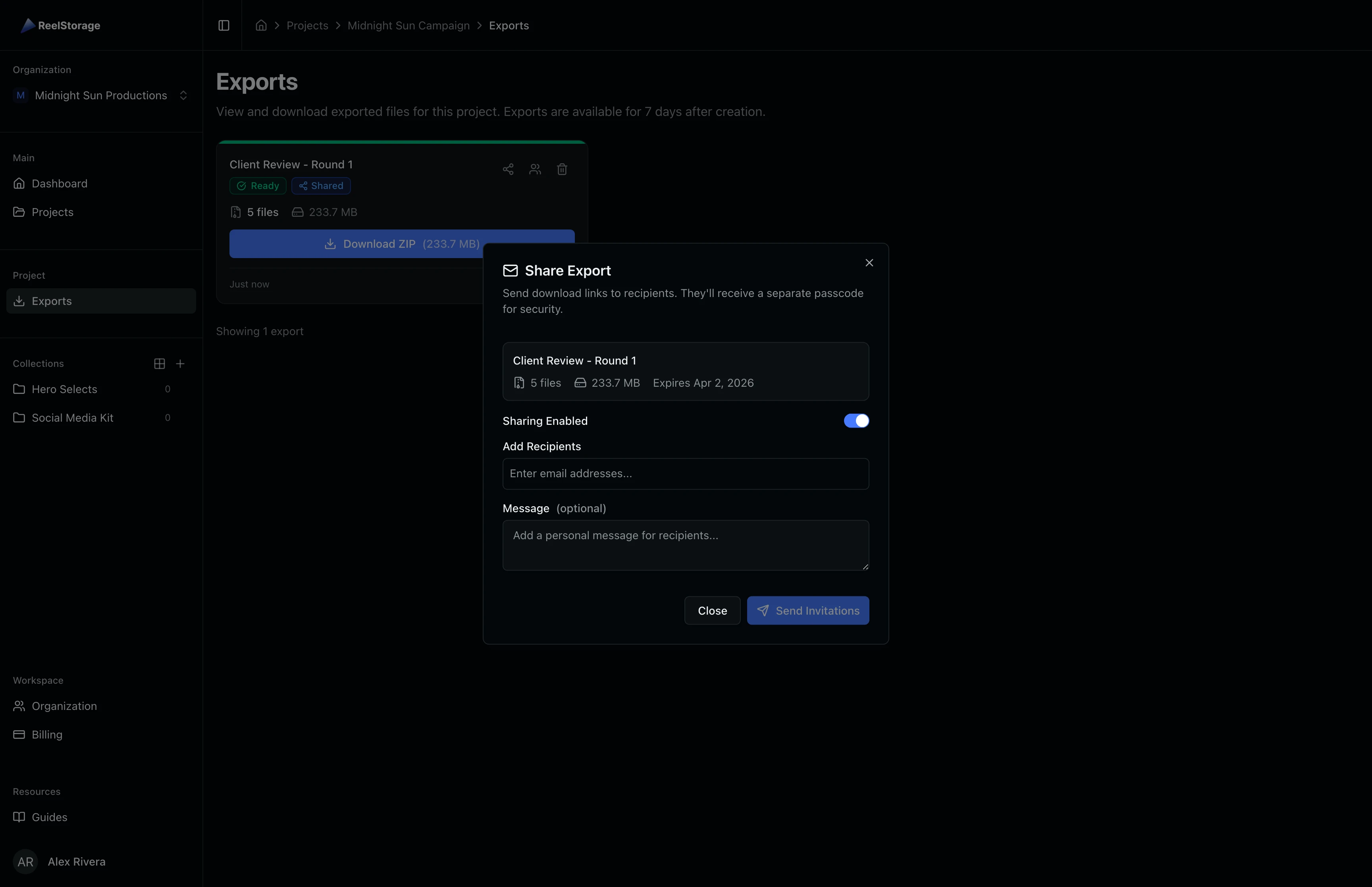Click the Download ZIP button
Image resolution: width=1372 pixels, height=887 pixels.
pyautogui.click(x=401, y=244)
